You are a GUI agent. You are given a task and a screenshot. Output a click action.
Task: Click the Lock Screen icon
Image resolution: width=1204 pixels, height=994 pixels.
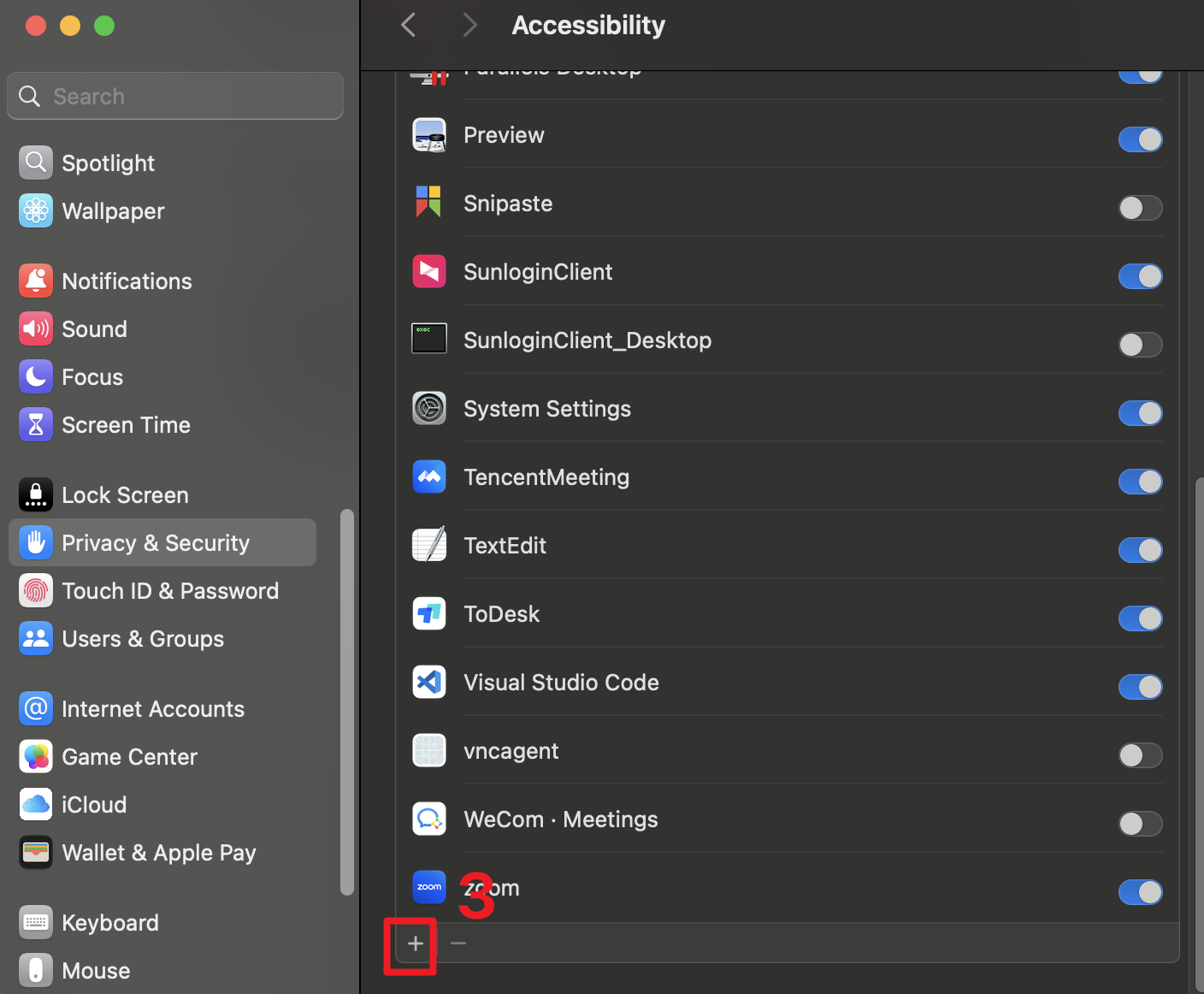pyautogui.click(x=36, y=494)
